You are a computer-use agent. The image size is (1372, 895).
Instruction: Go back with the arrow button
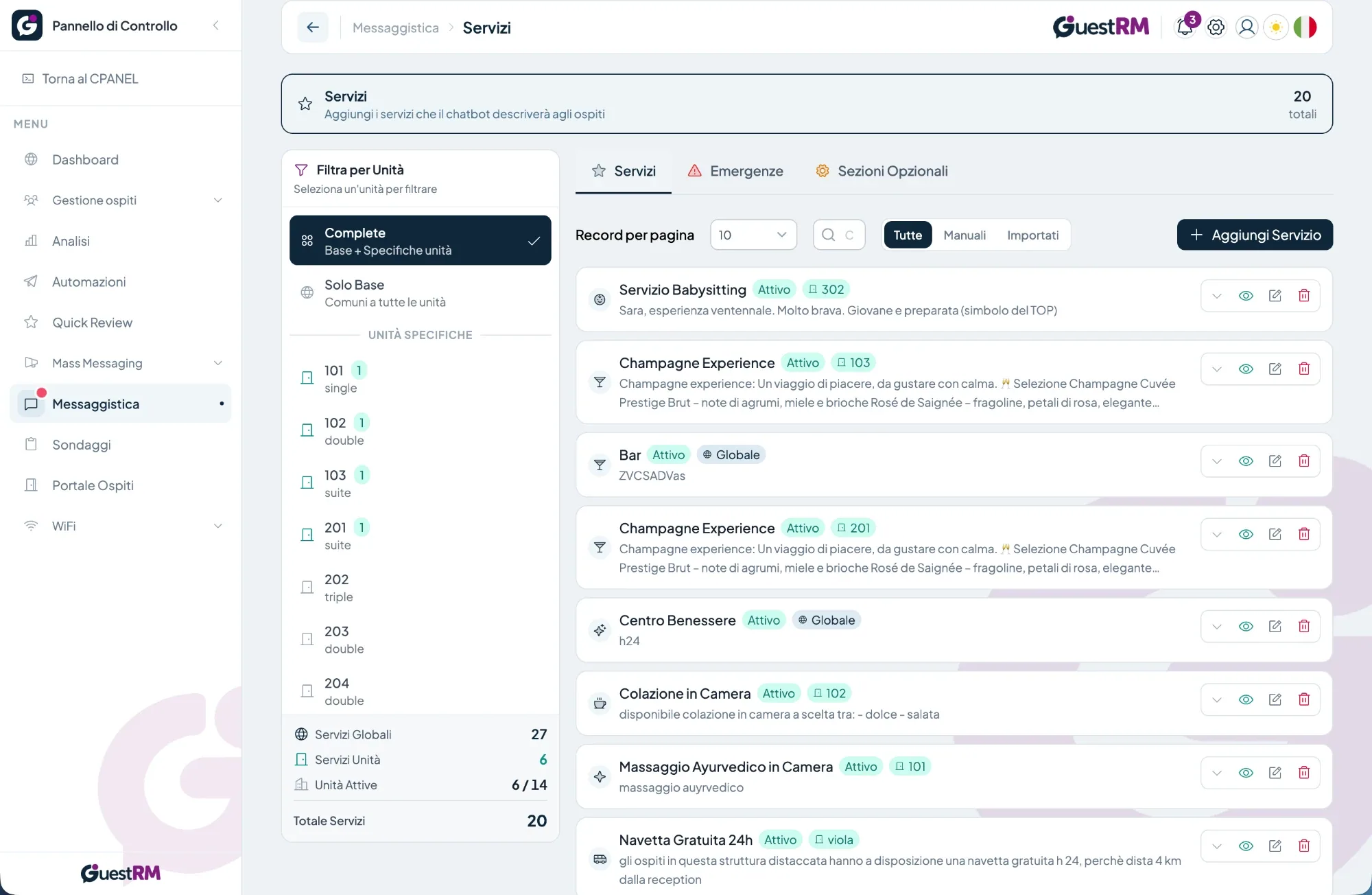pos(313,27)
